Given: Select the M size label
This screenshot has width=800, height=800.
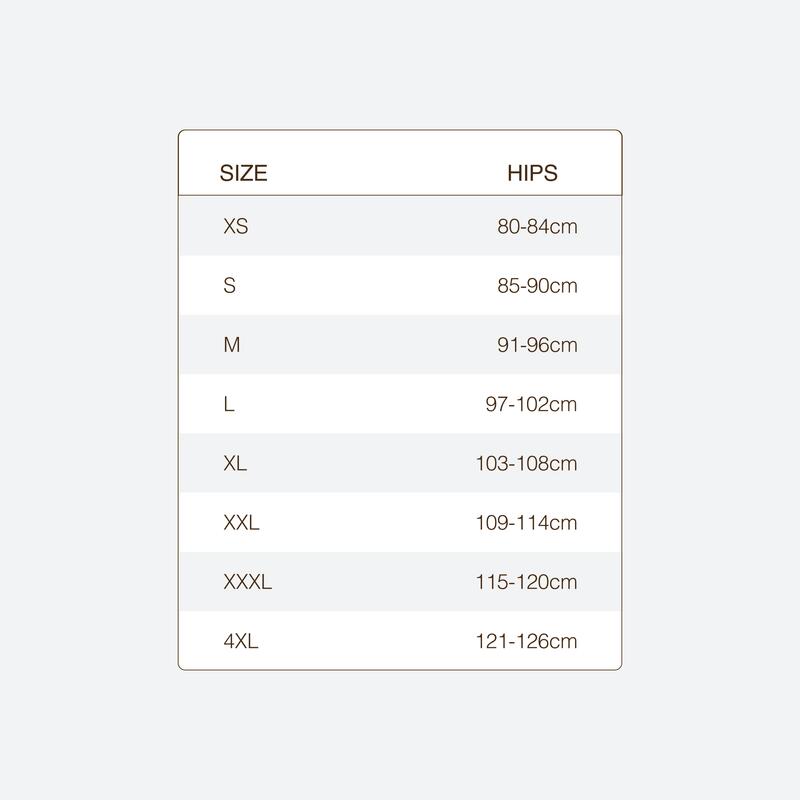Looking at the screenshot, I should point(232,345).
